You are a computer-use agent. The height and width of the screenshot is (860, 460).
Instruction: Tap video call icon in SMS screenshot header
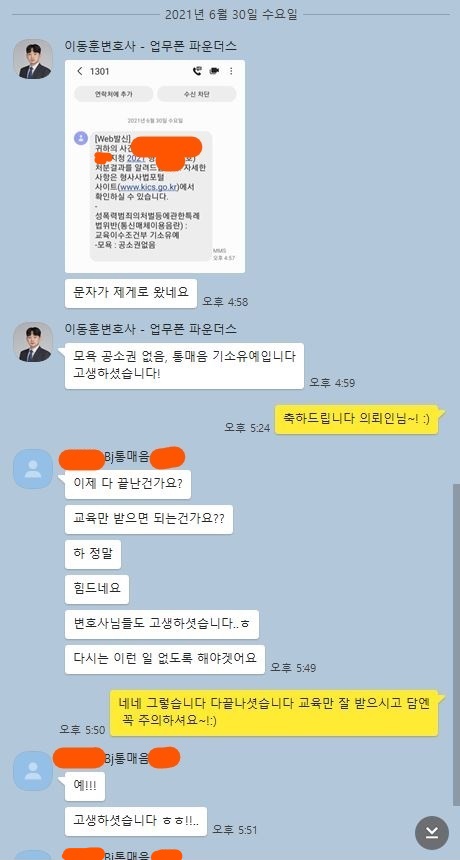[x=214, y=71]
